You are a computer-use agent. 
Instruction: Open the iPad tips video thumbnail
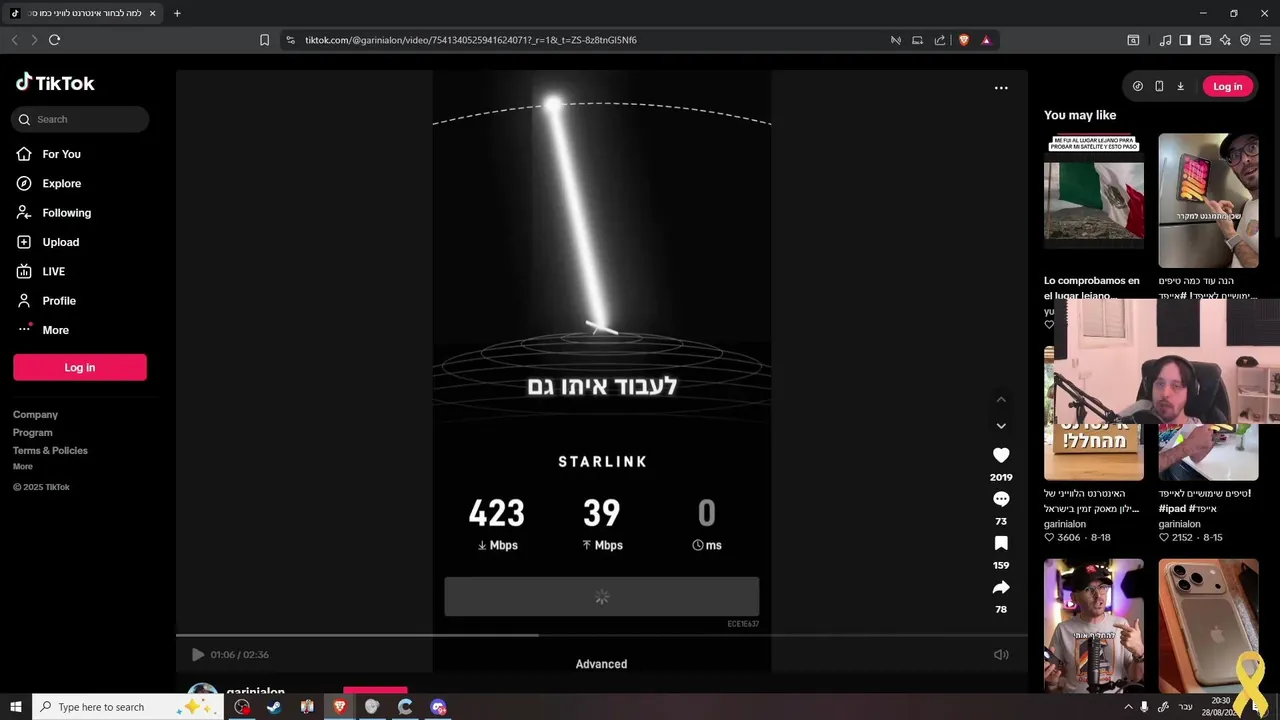[x=1208, y=200]
